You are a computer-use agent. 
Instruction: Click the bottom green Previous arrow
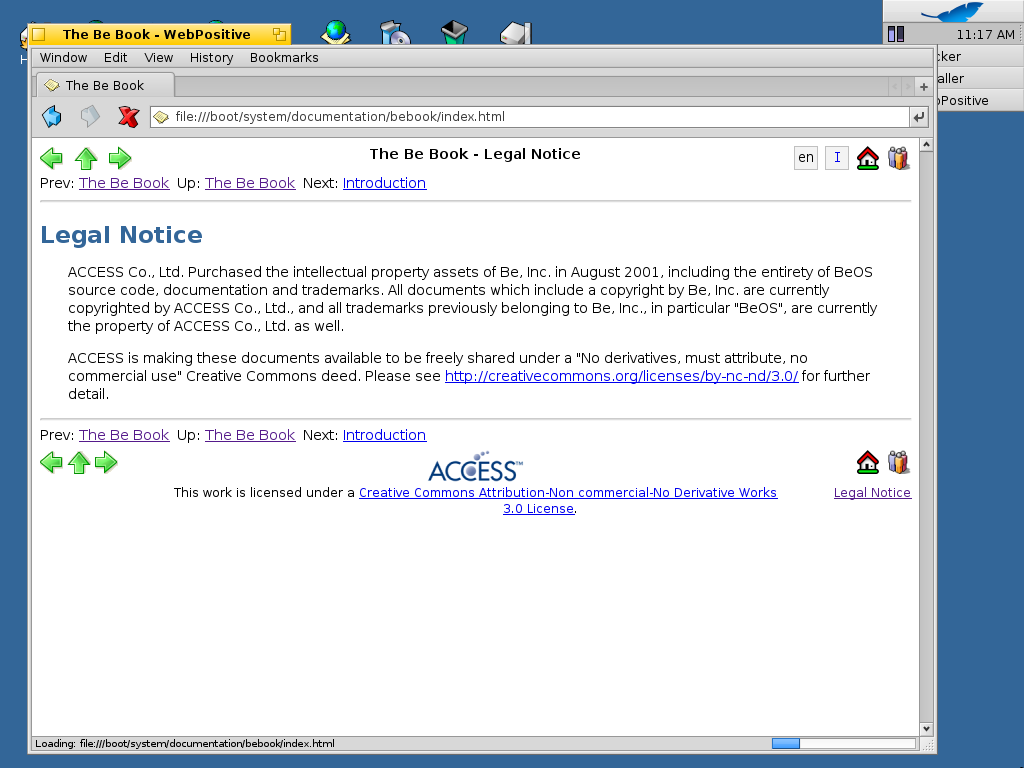pos(51,462)
